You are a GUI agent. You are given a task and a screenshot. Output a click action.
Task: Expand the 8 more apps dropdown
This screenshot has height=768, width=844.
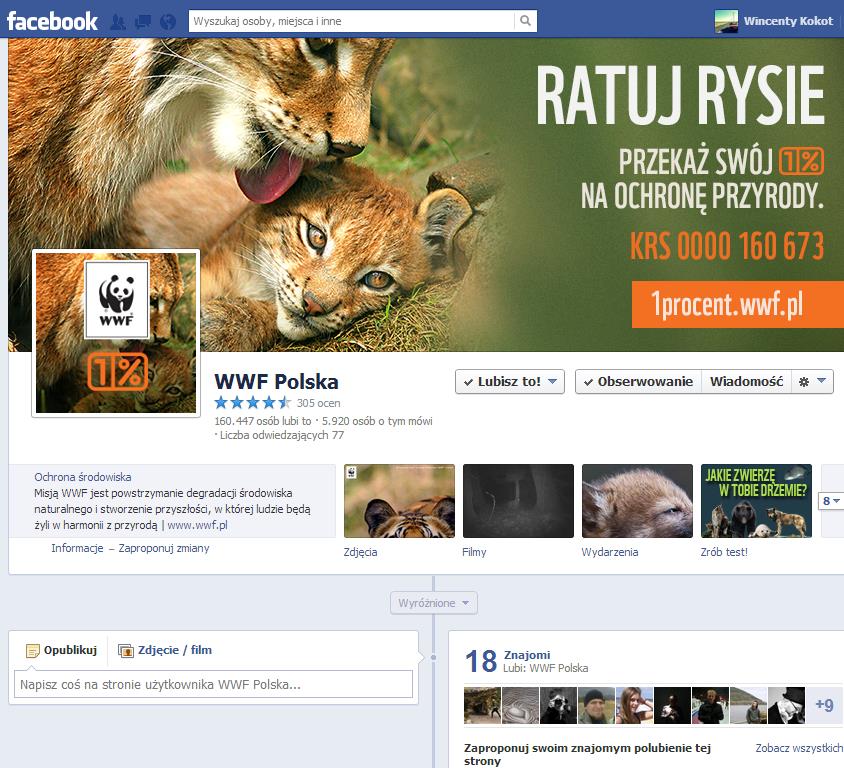coord(831,501)
